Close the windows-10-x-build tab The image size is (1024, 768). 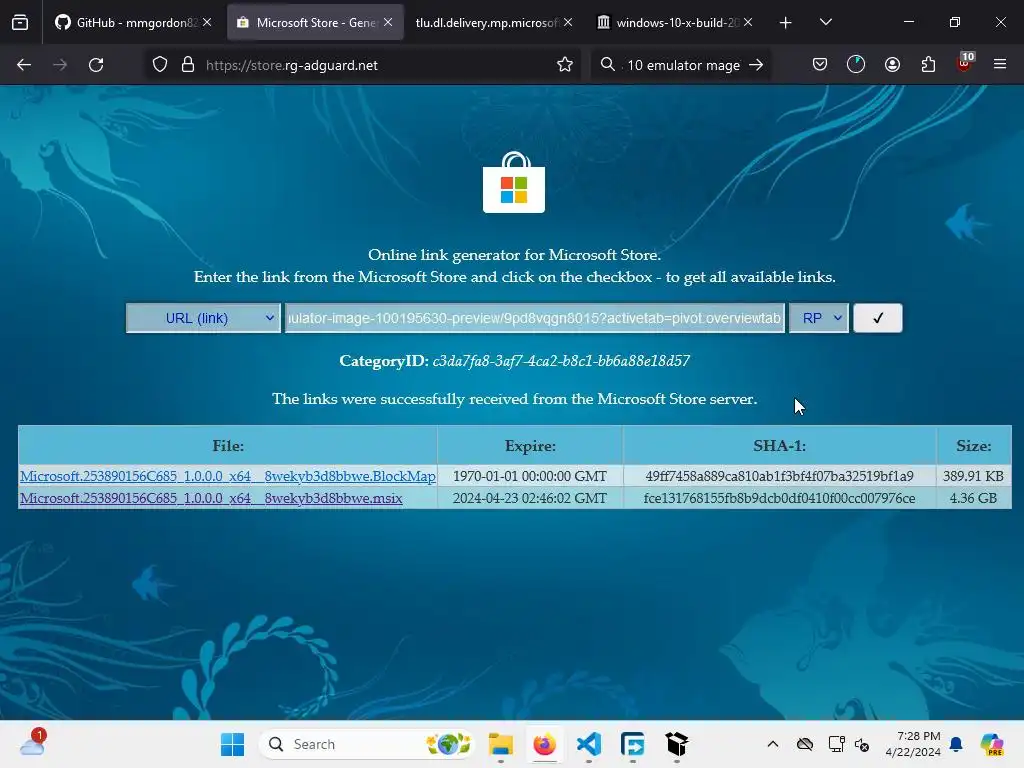[x=748, y=22]
